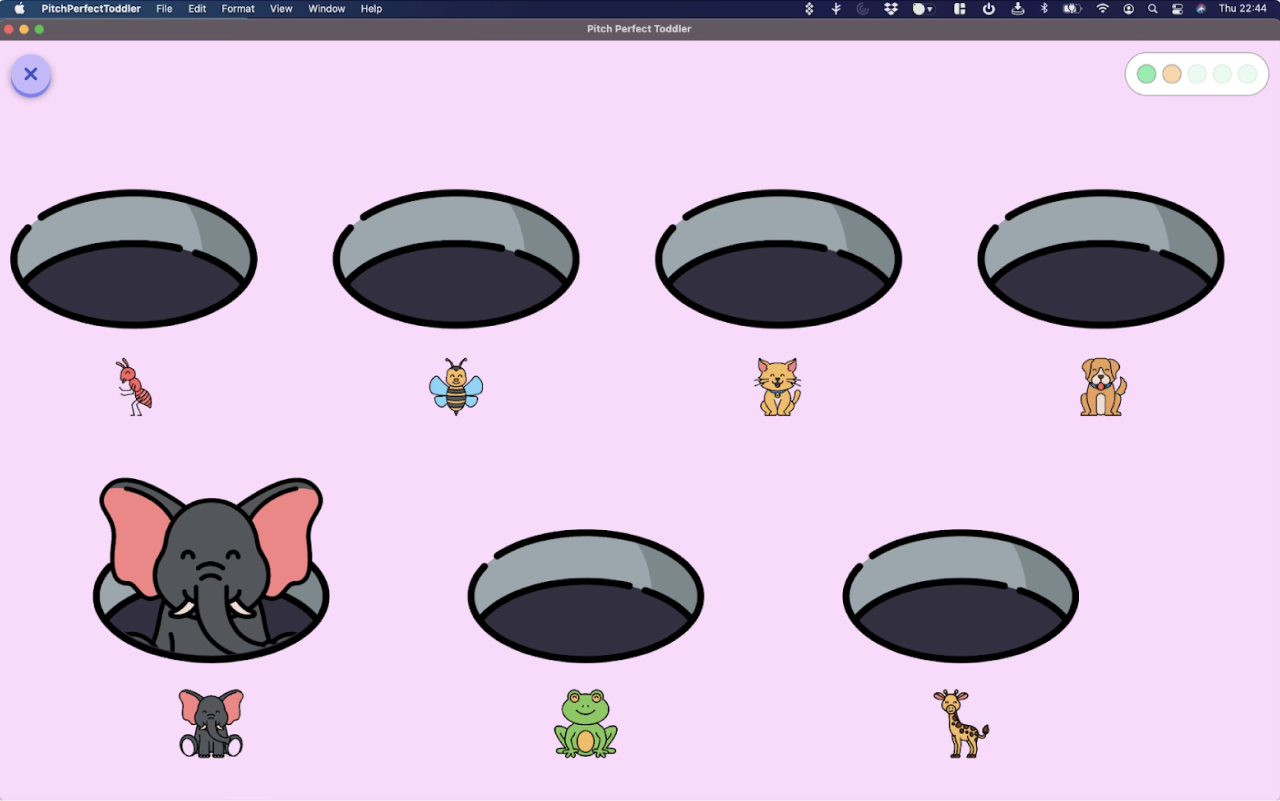
Task: Click the small elephant icon
Action: click(x=211, y=722)
